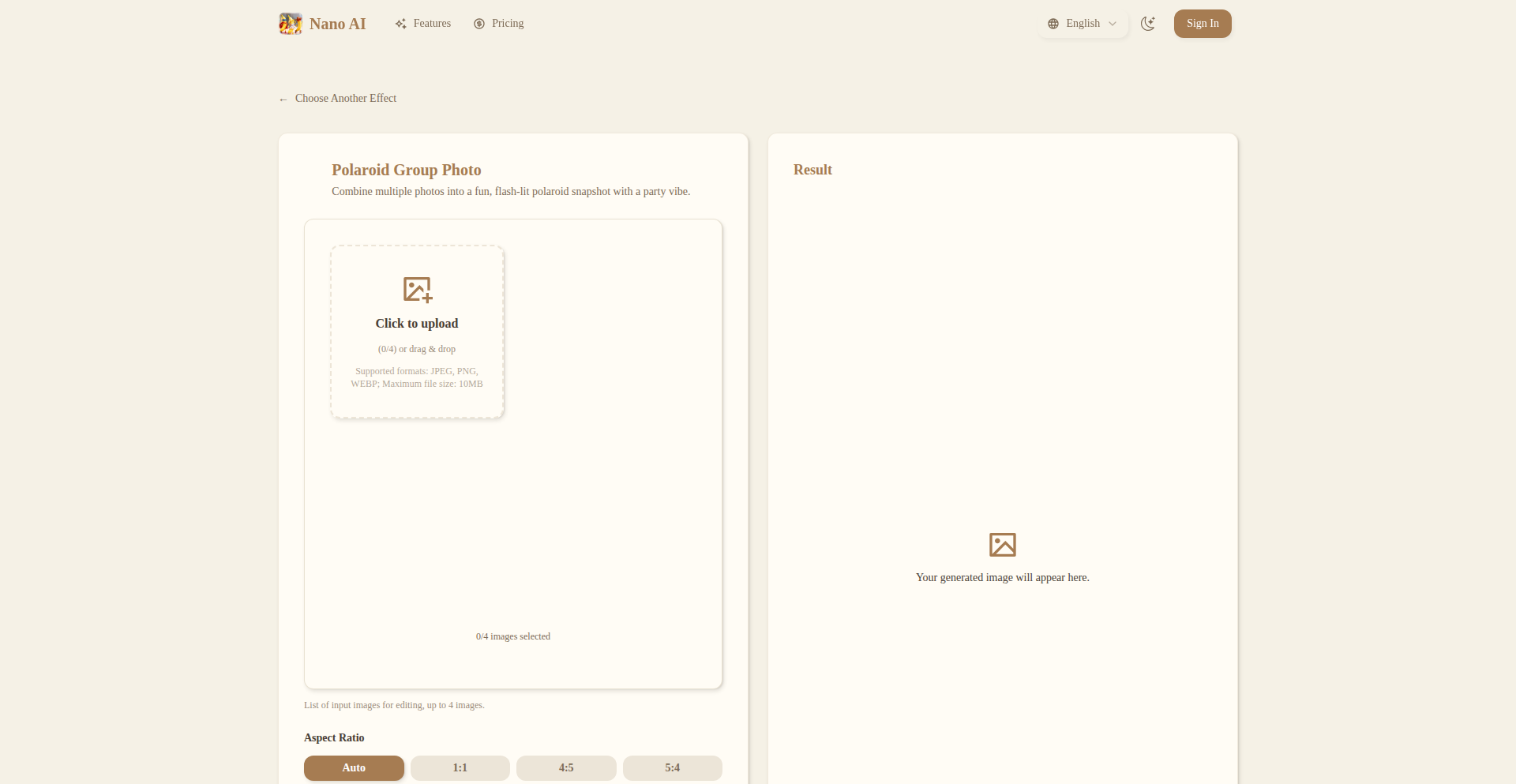
Task: Toggle dark mode with the moon icon
Action: 1148,24
